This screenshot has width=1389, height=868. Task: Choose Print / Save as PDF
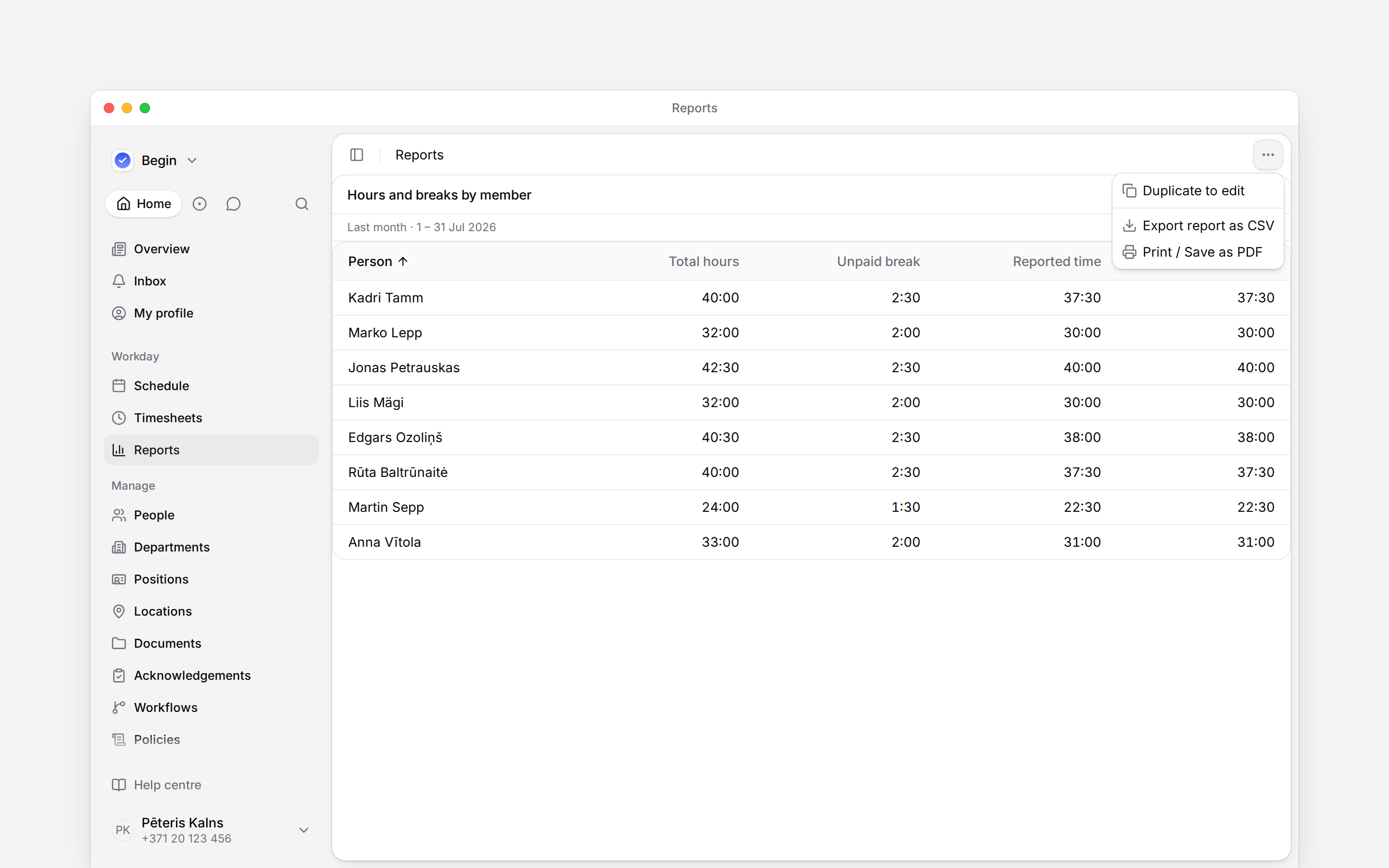pyautogui.click(x=1198, y=252)
